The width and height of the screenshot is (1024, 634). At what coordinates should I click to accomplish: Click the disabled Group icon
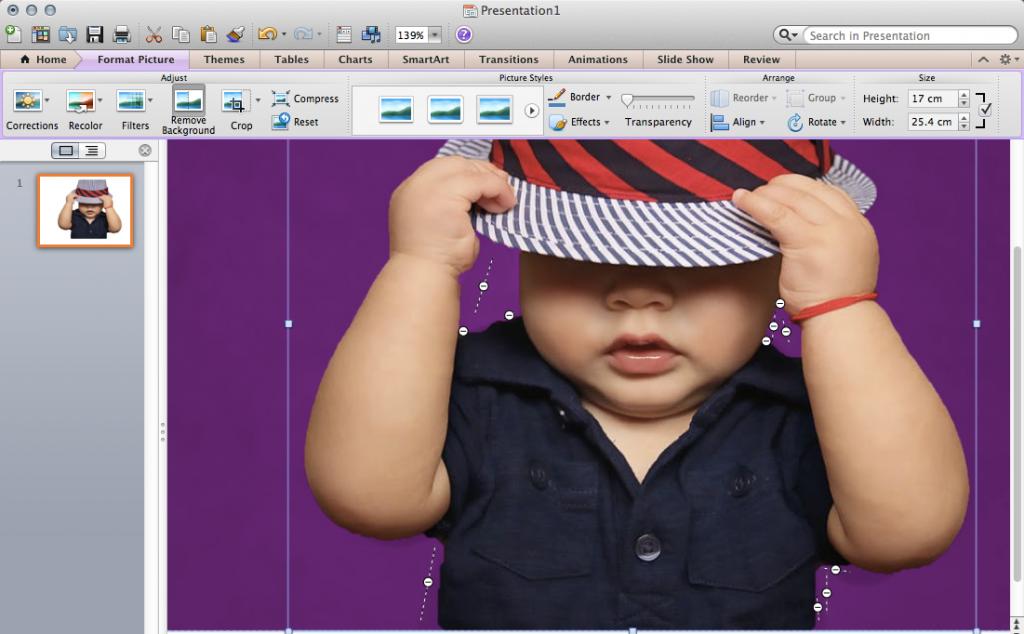pyautogui.click(x=795, y=98)
